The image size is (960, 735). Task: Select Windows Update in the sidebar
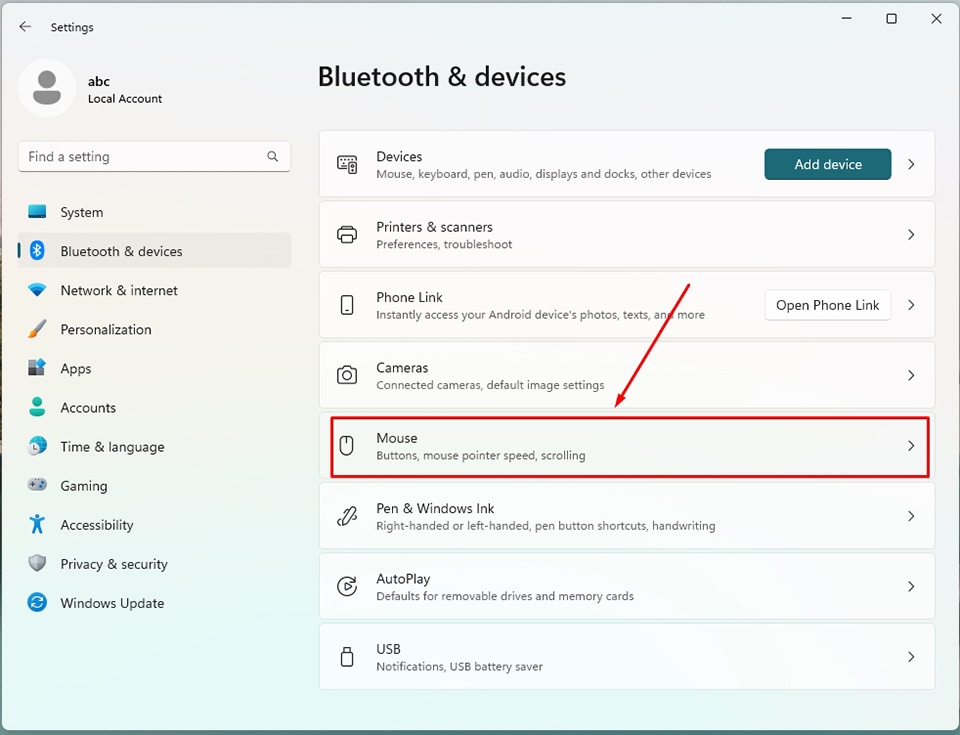click(x=154, y=603)
